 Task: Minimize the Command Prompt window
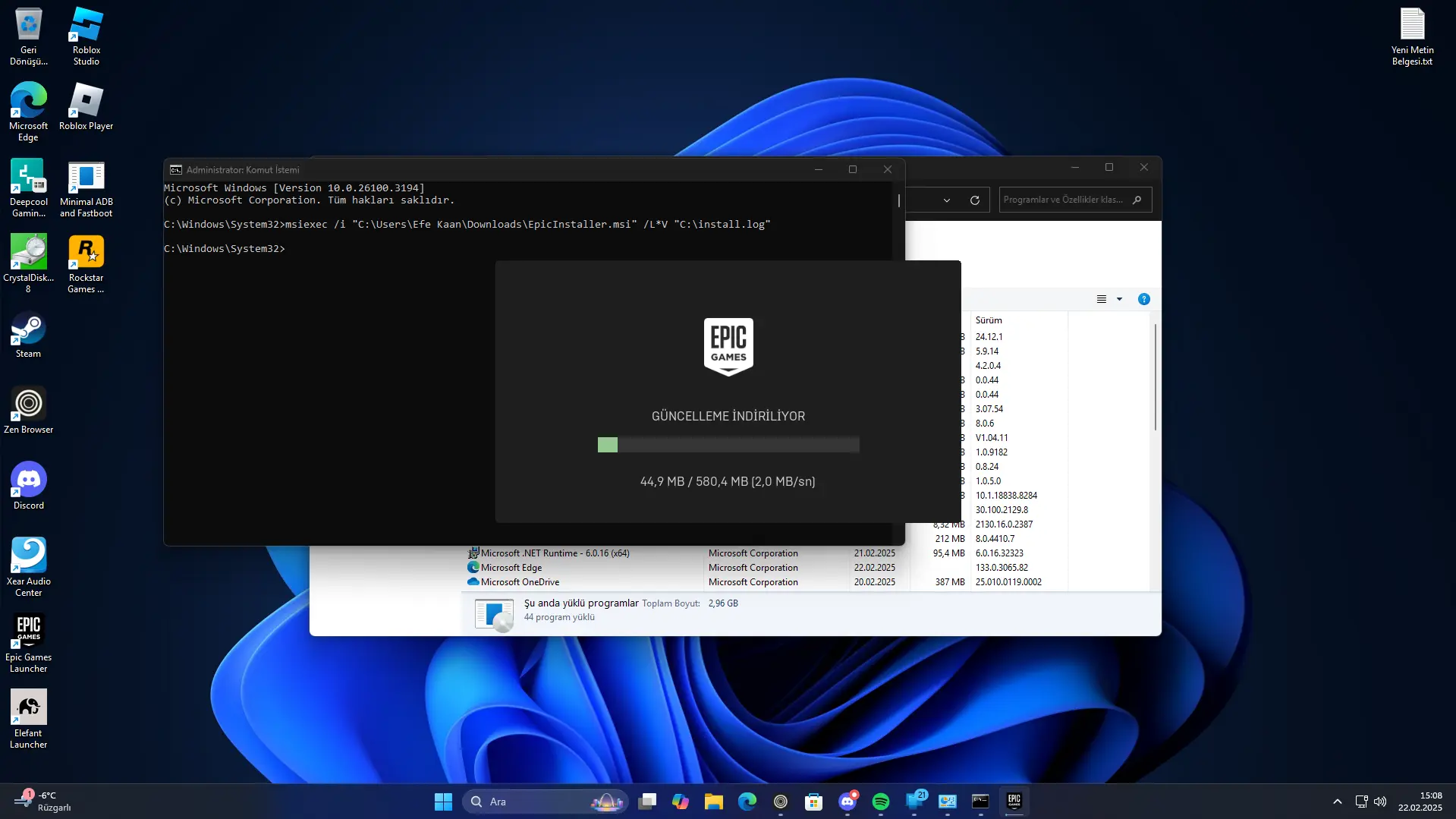click(819, 169)
